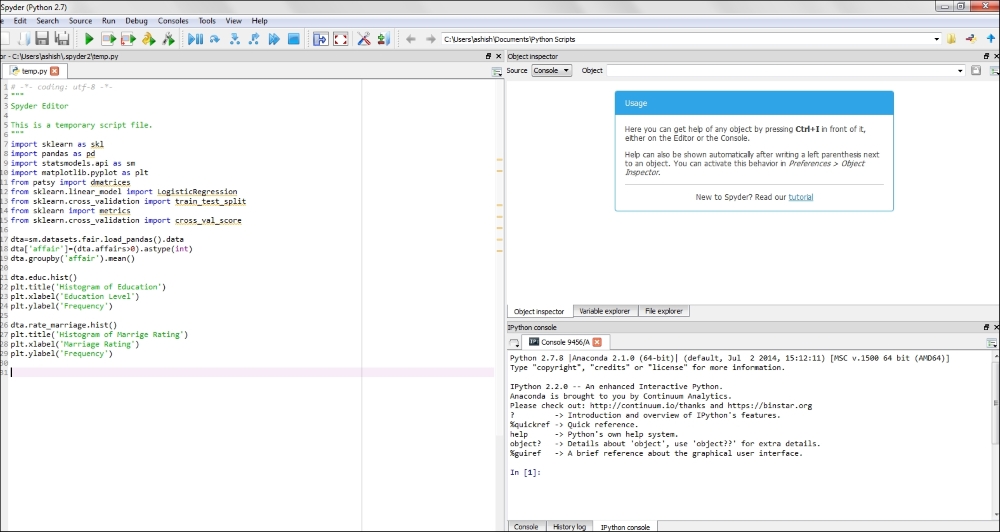Go to parent directory blue up arrow
Image resolution: width=1000 pixels, height=532 pixels.
click(991, 39)
